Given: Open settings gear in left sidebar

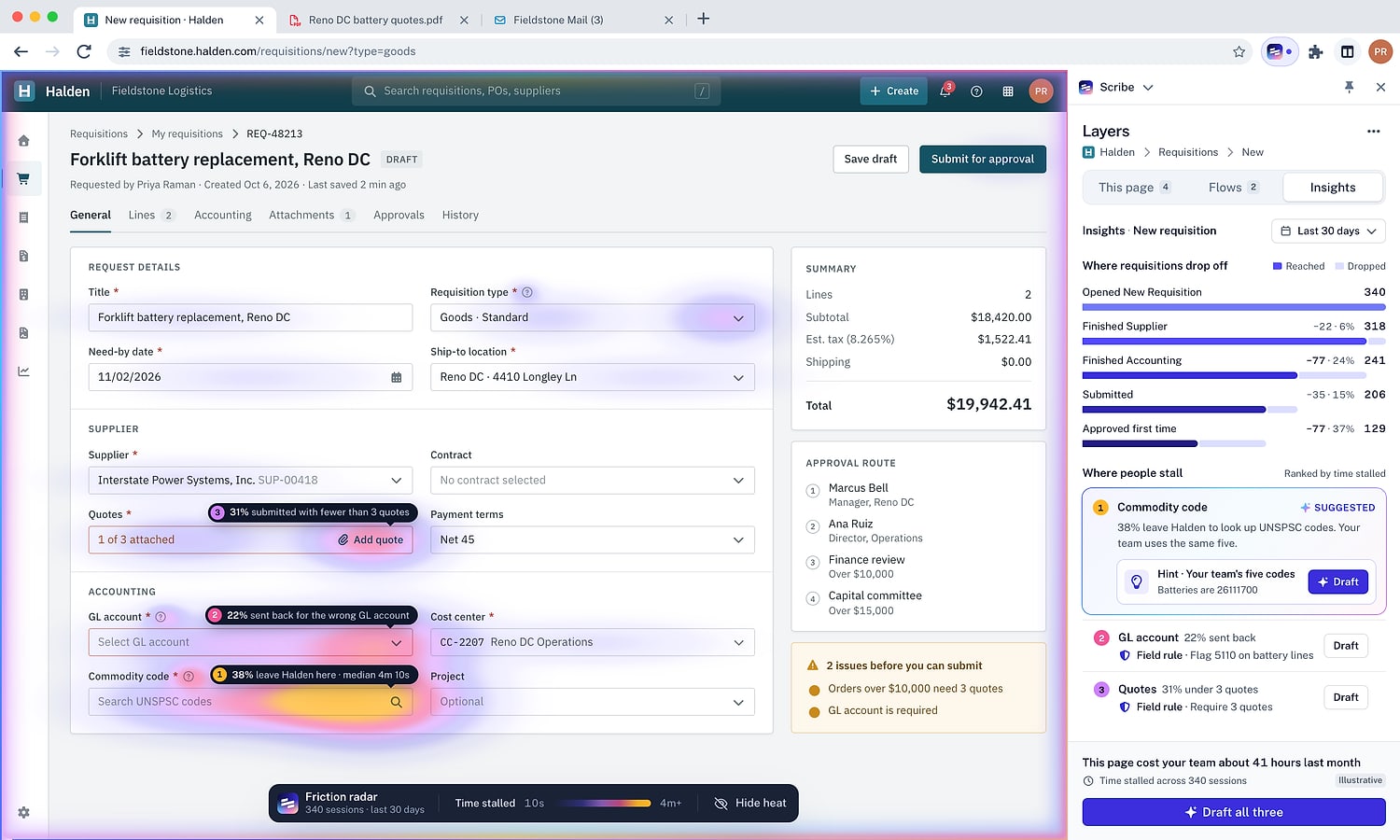Looking at the screenshot, I should [23, 812].
